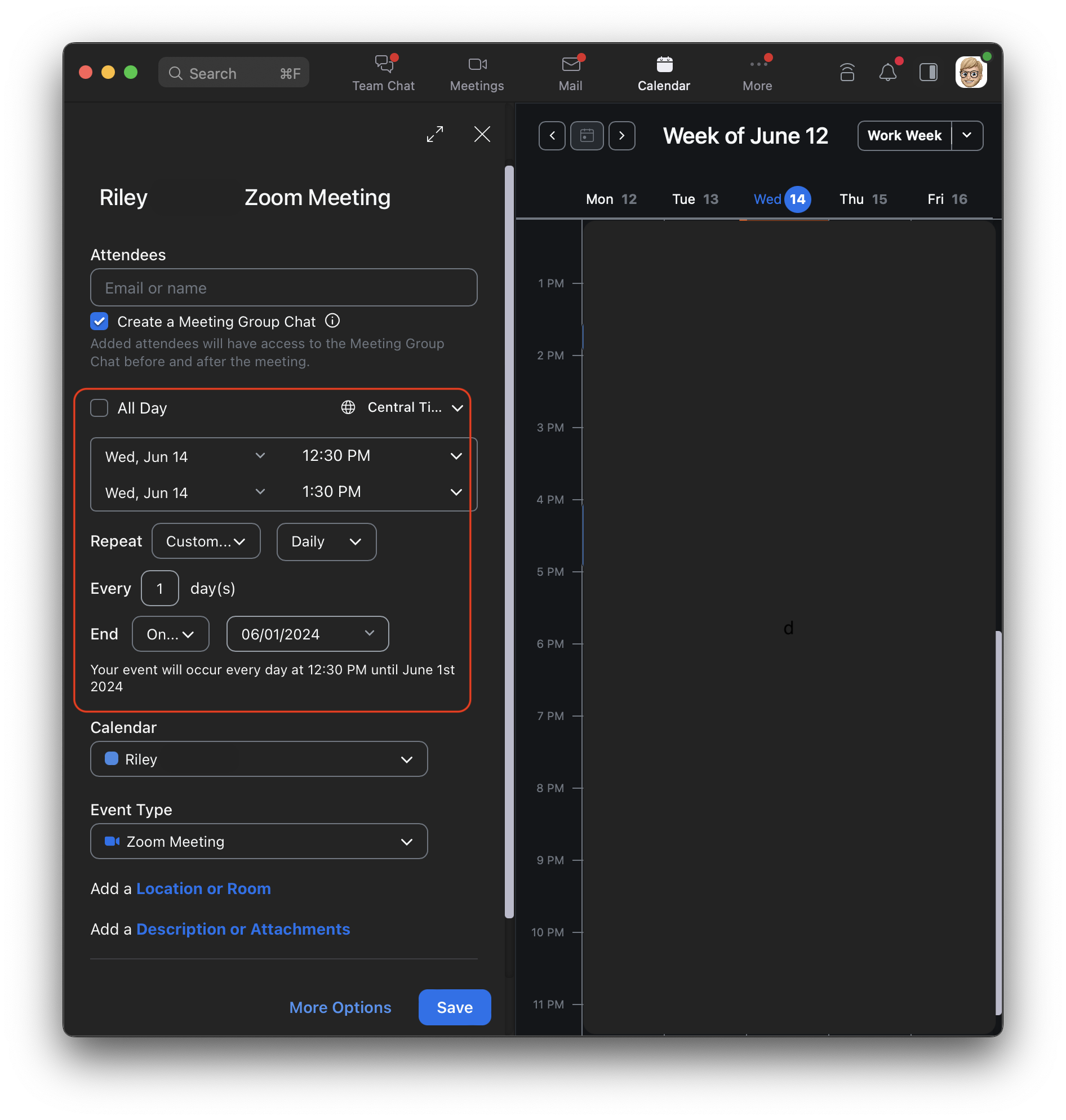This screenshot has height=1120, width=1066.
Task: Open the Meeting Group Chat info icon
Action: 332,321
